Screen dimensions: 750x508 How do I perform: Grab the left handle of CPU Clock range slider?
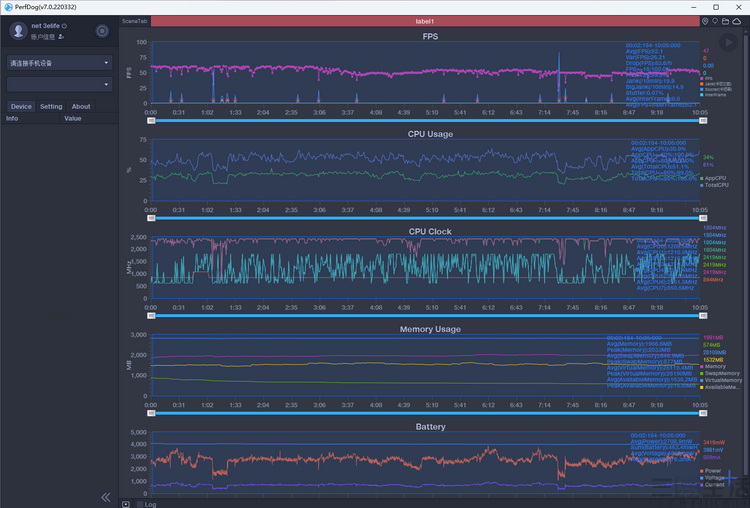click(151, 316)
